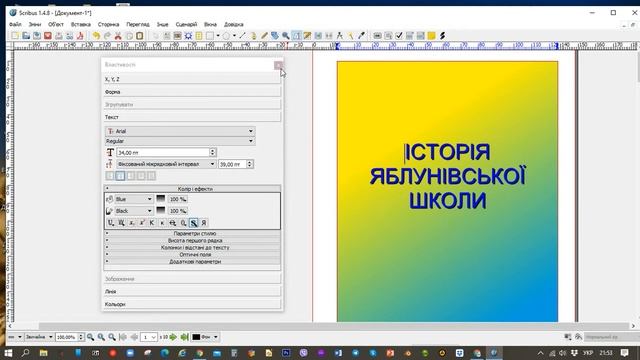640x360 pixels.
Task: Open the Вставка menu
Action: pos(81,24)
